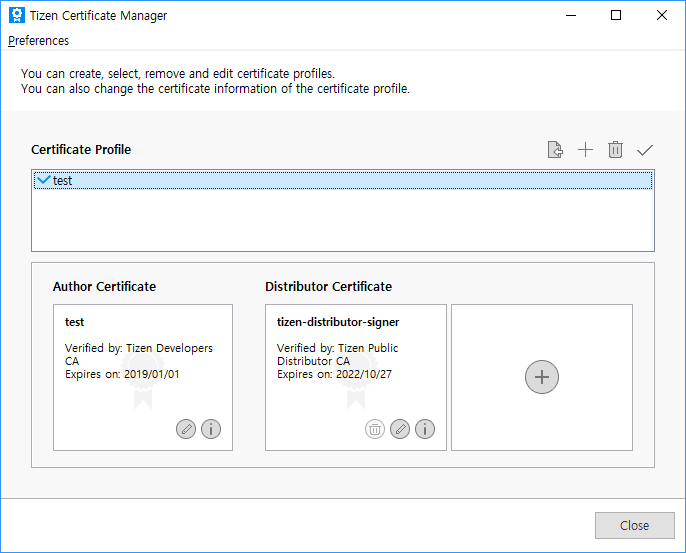Remove the tizen-distributor-signer certificate
Image resolution: width=686 pixels, height=553 pixels.
374,429
